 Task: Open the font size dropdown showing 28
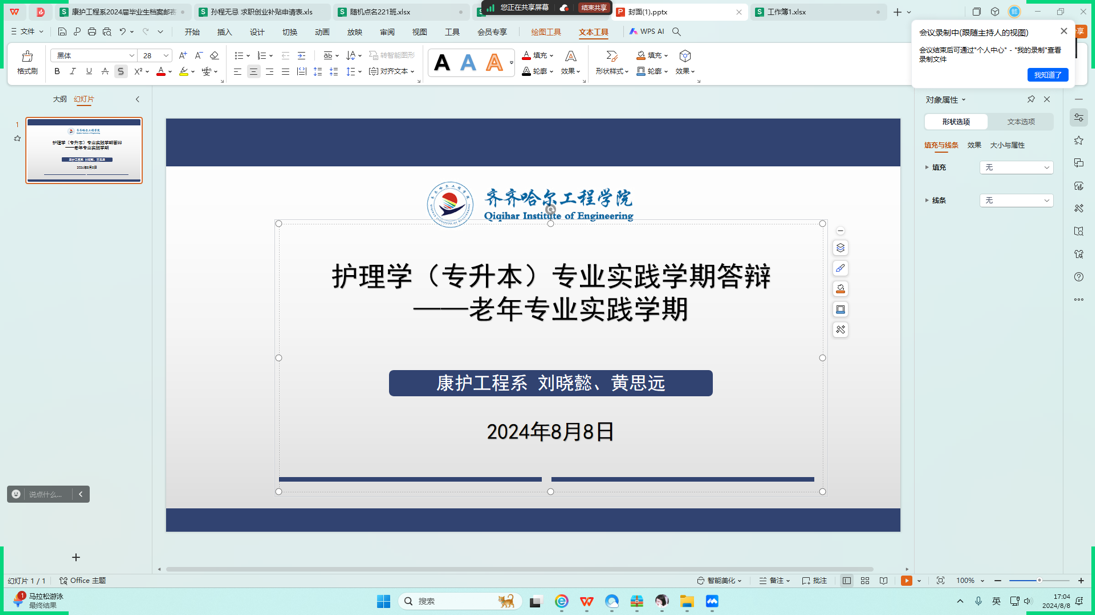[166, 56]
